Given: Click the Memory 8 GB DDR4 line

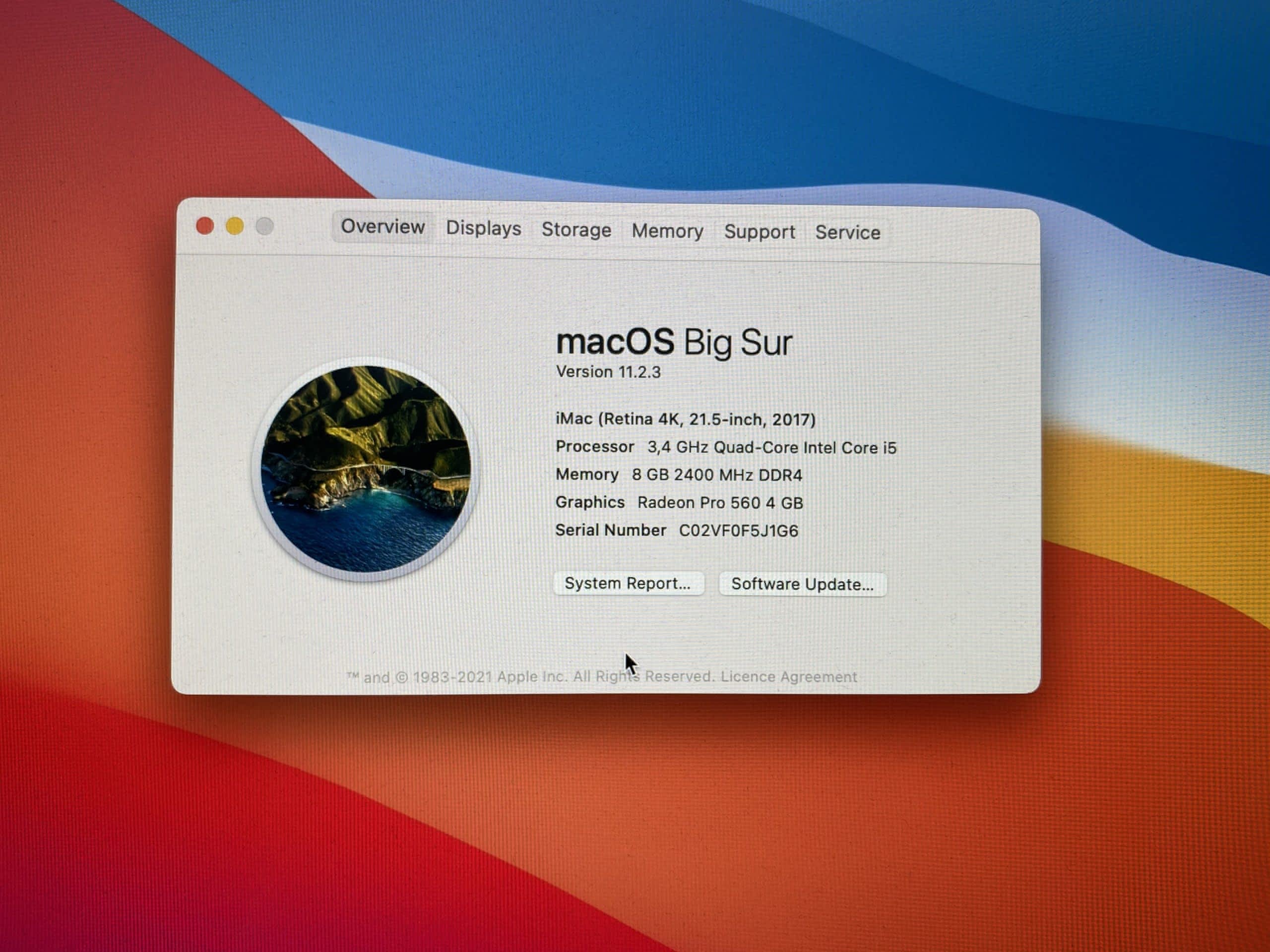Looking at the screenshot, I should pyautogui.click(x=678, y=475).
